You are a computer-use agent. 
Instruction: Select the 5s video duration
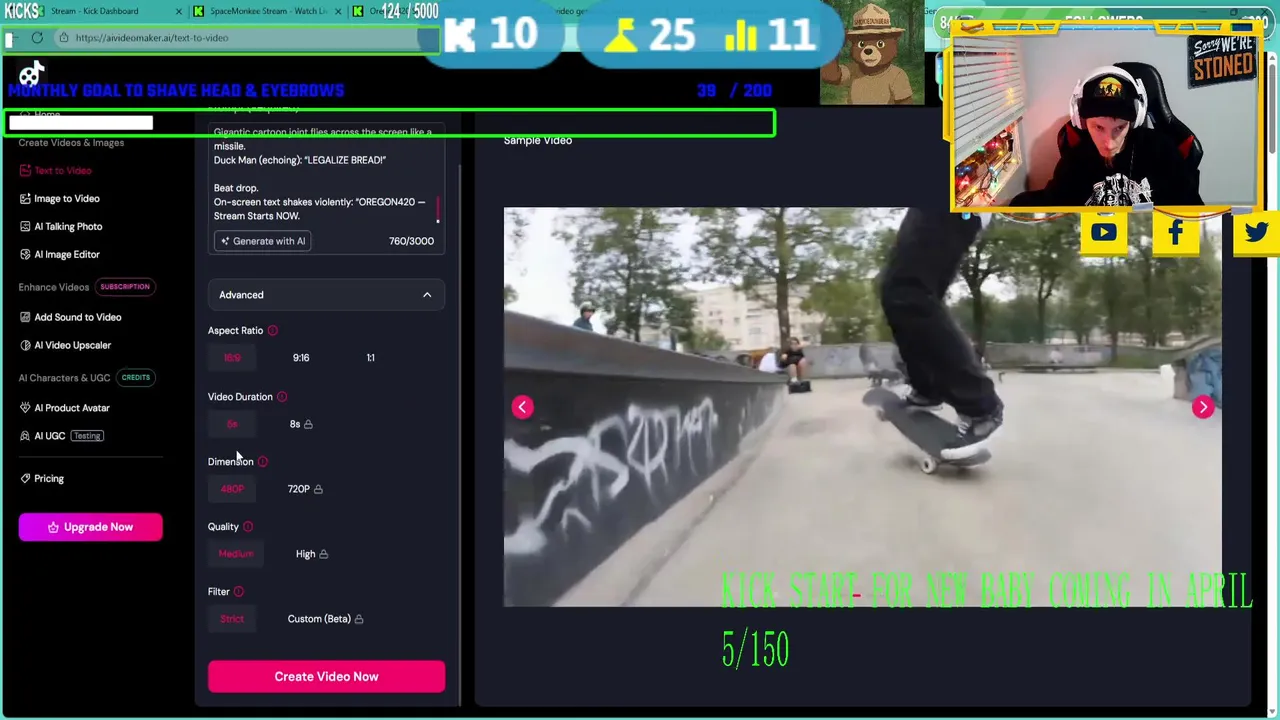point(232,424)
